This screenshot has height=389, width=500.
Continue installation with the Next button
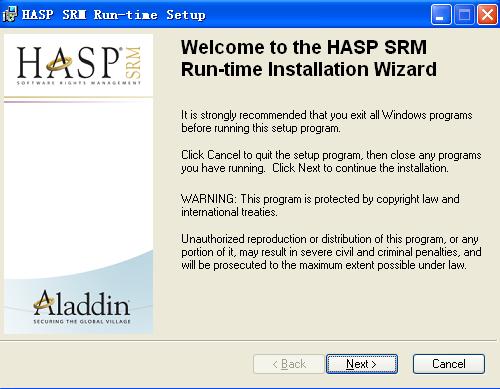pyautogui.click(x=362, y=364)
